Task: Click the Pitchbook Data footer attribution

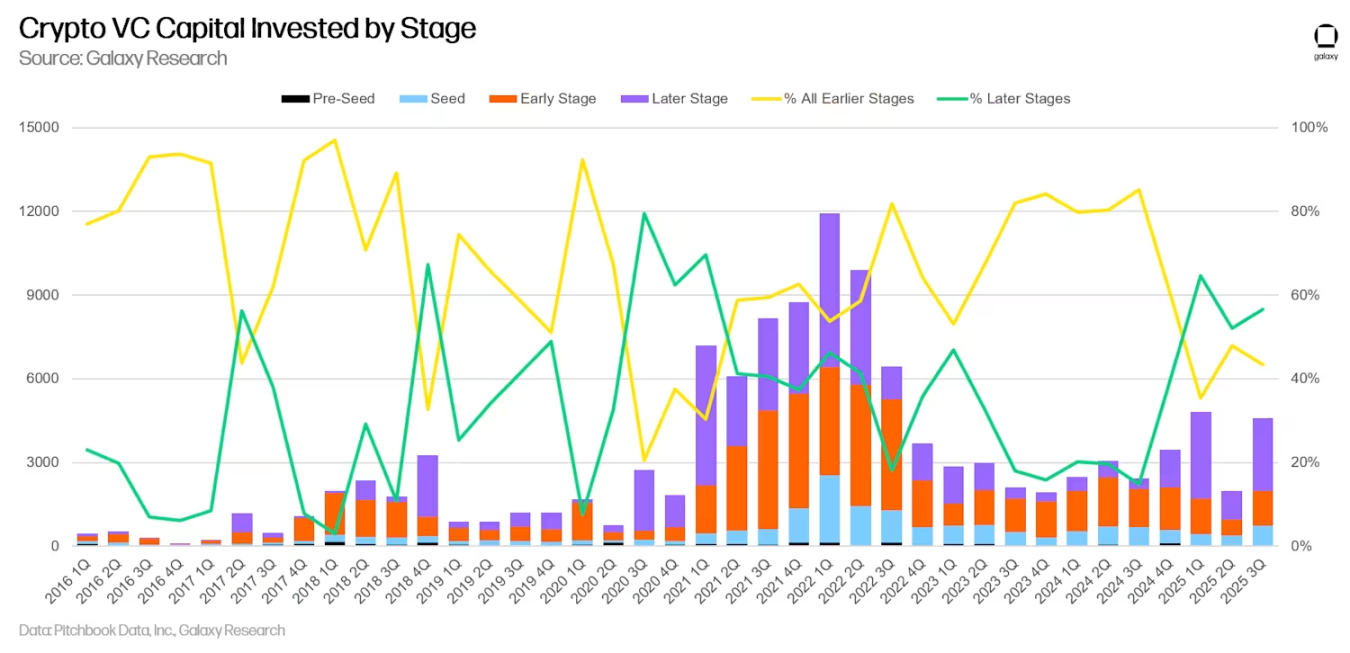Action: pos(152,631)
